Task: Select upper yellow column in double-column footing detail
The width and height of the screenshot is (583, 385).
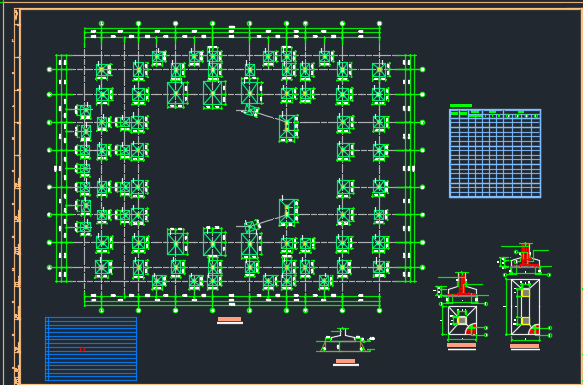Action: (x=525, y=293)
